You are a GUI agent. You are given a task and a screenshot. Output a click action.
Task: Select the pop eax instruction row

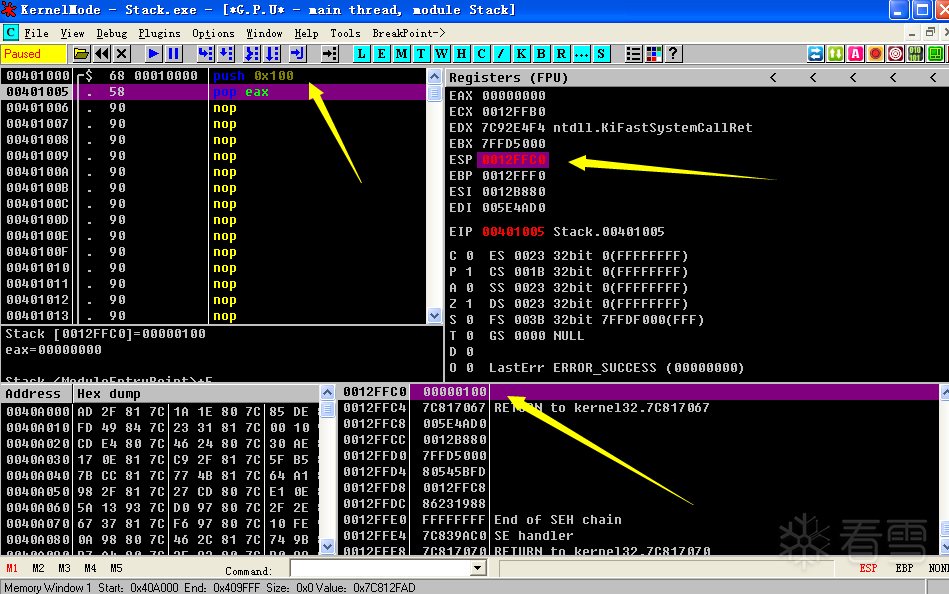tap(215, 92)
